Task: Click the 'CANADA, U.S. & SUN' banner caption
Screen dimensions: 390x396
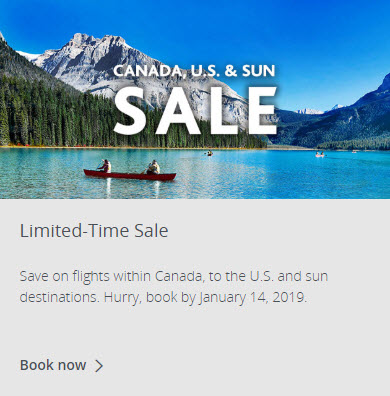Action: (x=194, y=71)
